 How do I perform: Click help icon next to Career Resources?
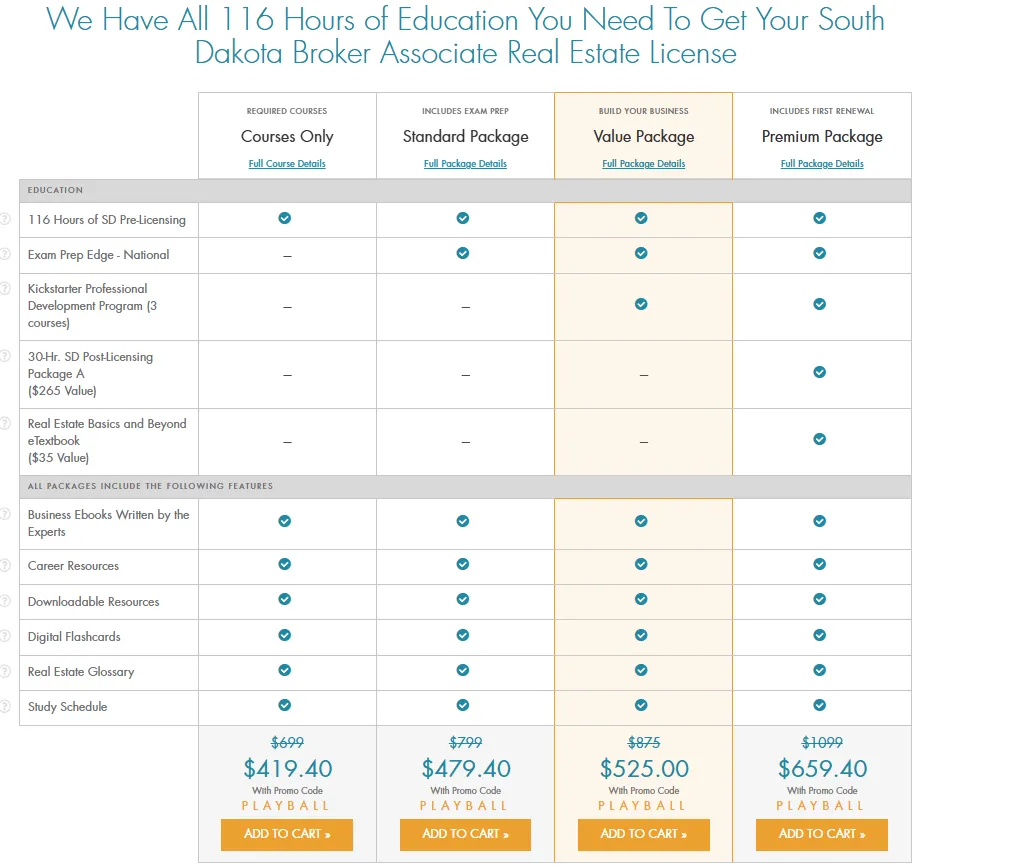(5, 565)
